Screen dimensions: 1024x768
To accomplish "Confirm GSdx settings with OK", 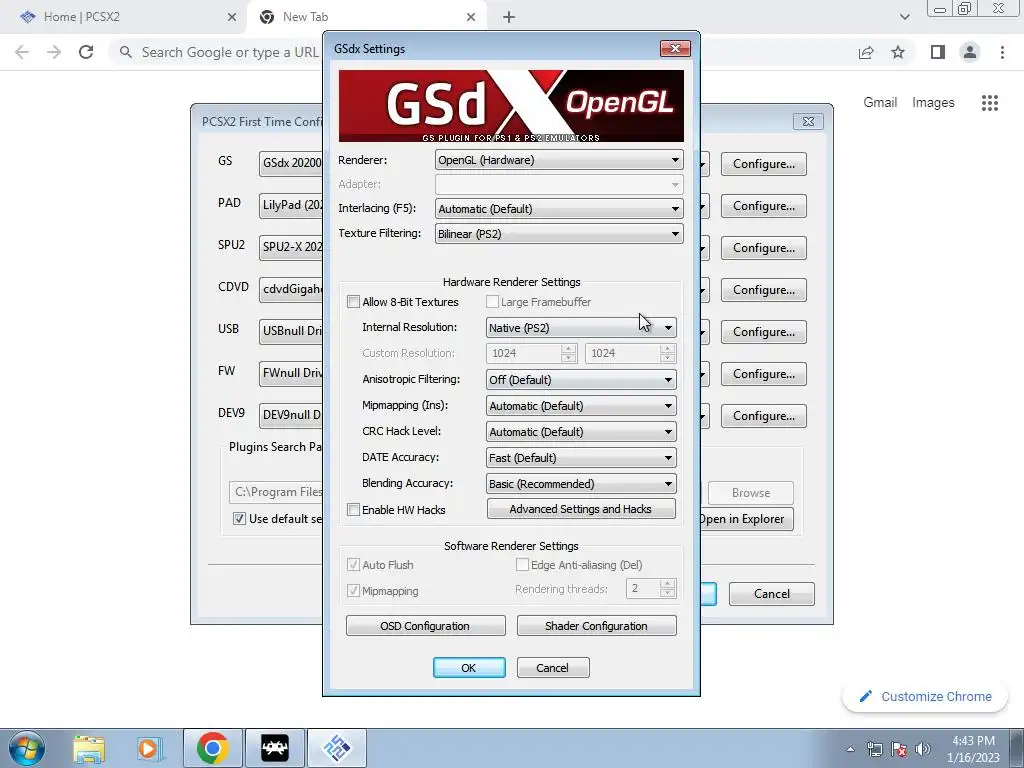I will pyautogui.click(x=469, y=667).
